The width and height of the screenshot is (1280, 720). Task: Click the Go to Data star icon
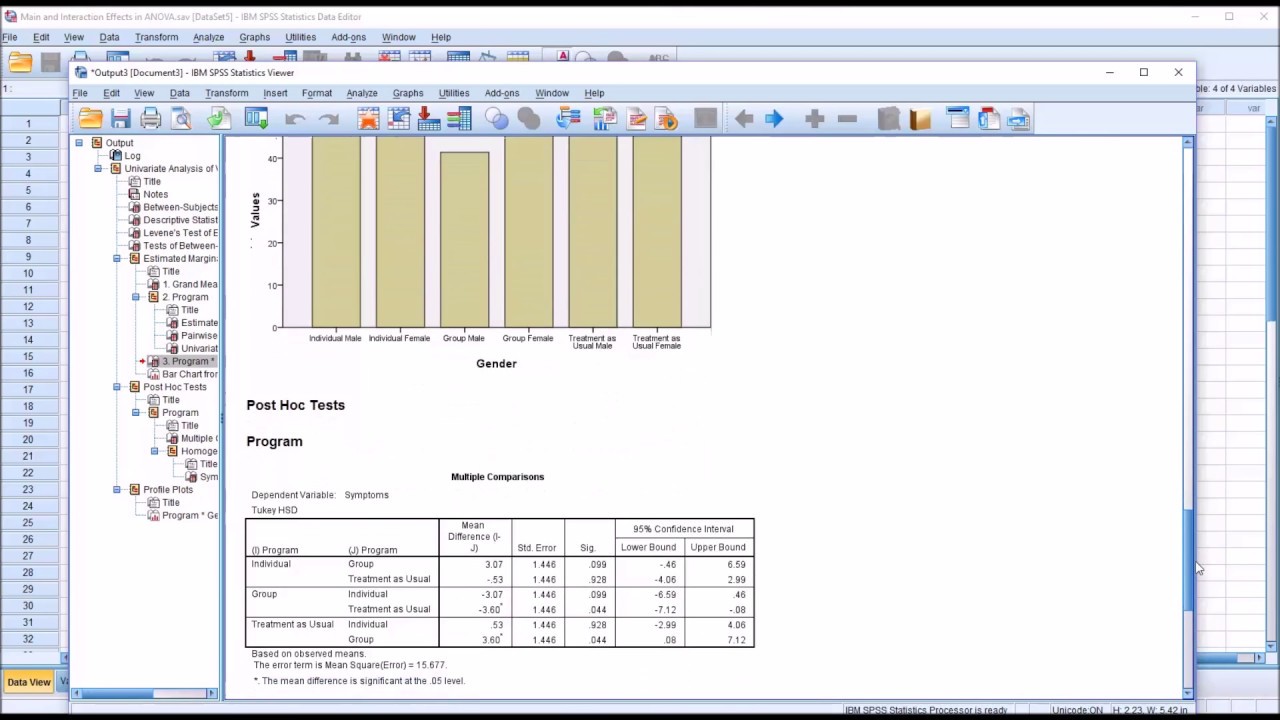[x=368, y=119]
